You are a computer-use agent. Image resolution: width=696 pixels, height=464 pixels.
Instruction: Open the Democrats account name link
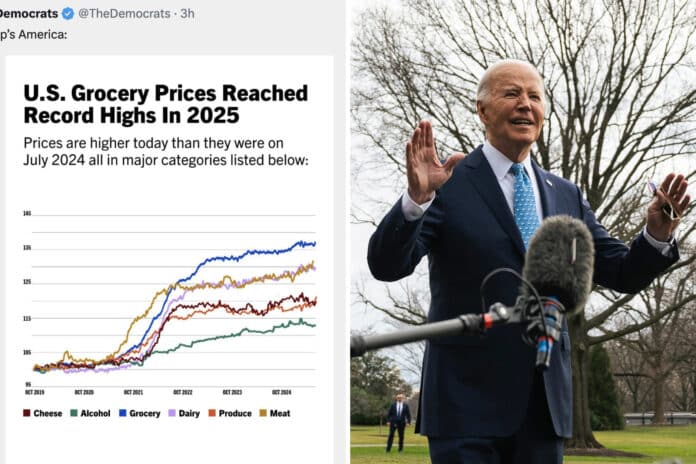click(x=29, y=14)
